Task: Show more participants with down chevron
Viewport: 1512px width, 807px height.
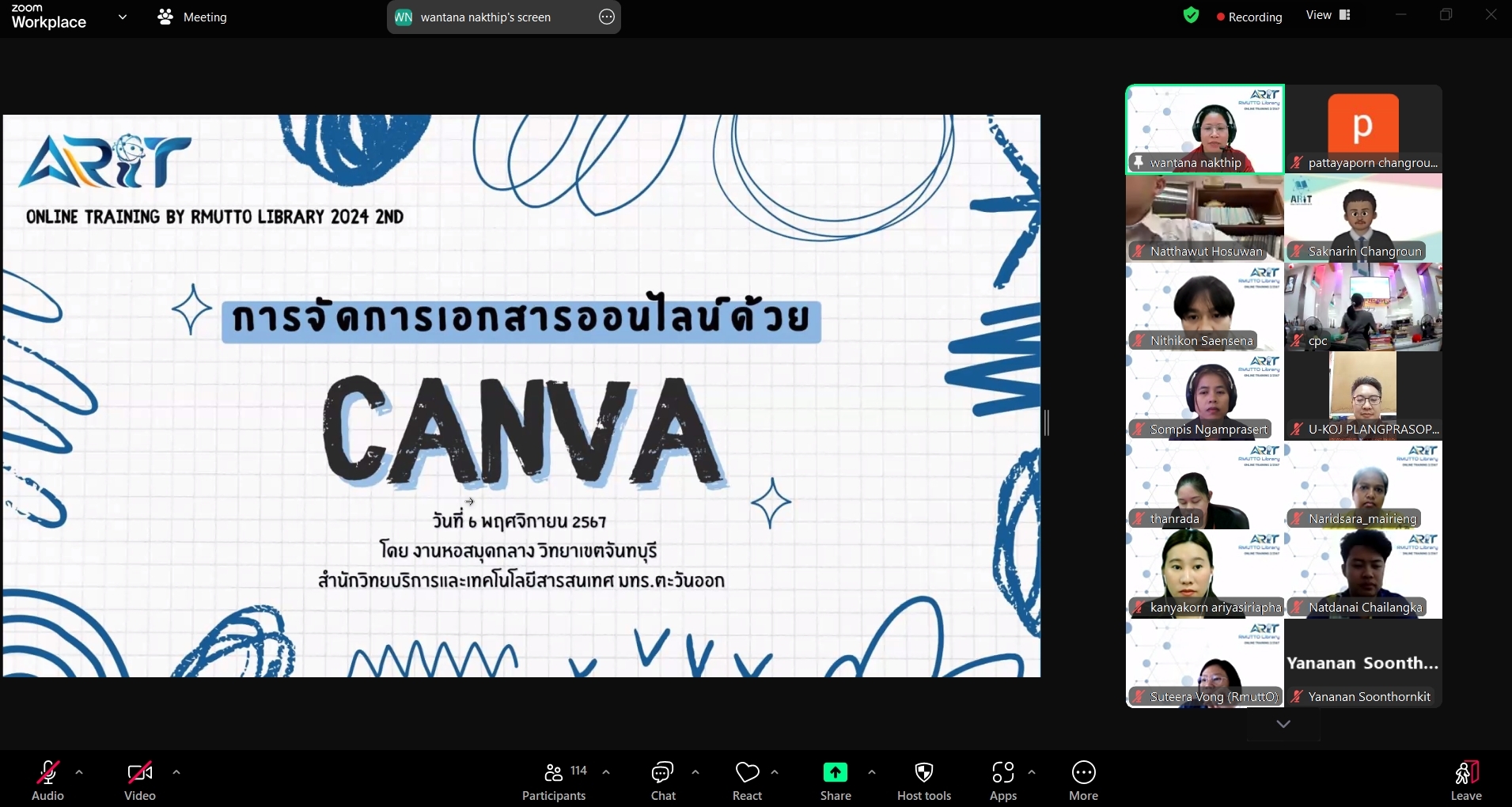Action: [1283, 724]
